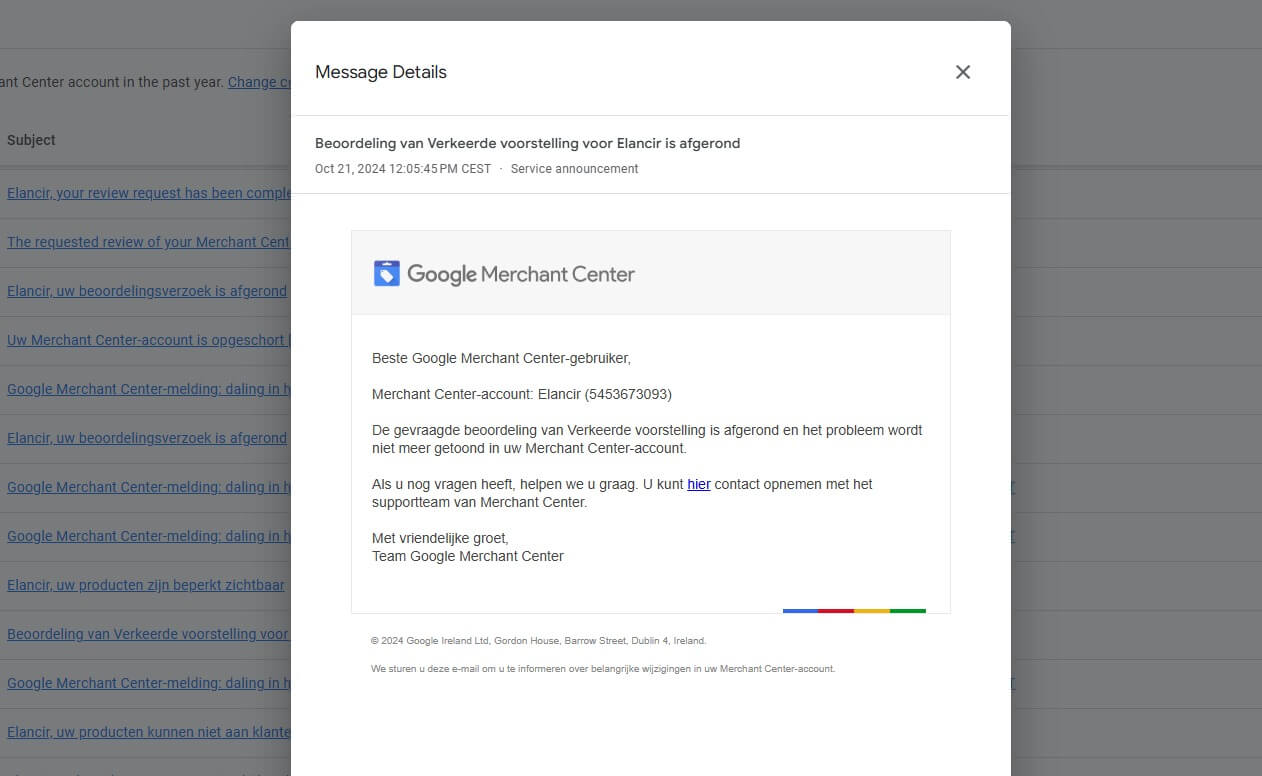
Task: Click 'Team Google Merchant Center' signature
Action: [468, 556]
